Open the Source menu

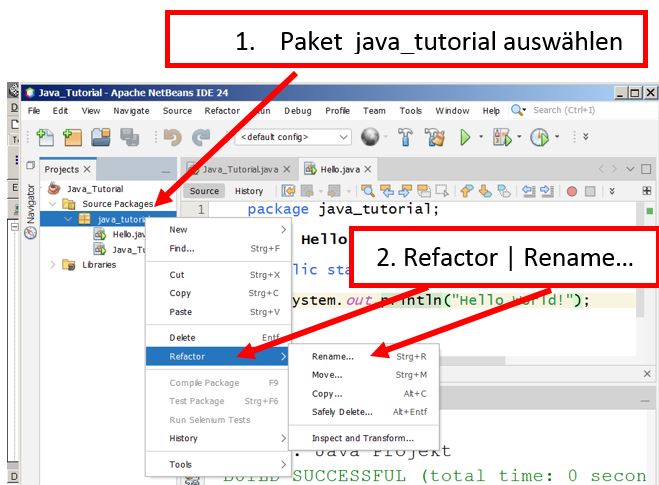[x=177, y=111]
